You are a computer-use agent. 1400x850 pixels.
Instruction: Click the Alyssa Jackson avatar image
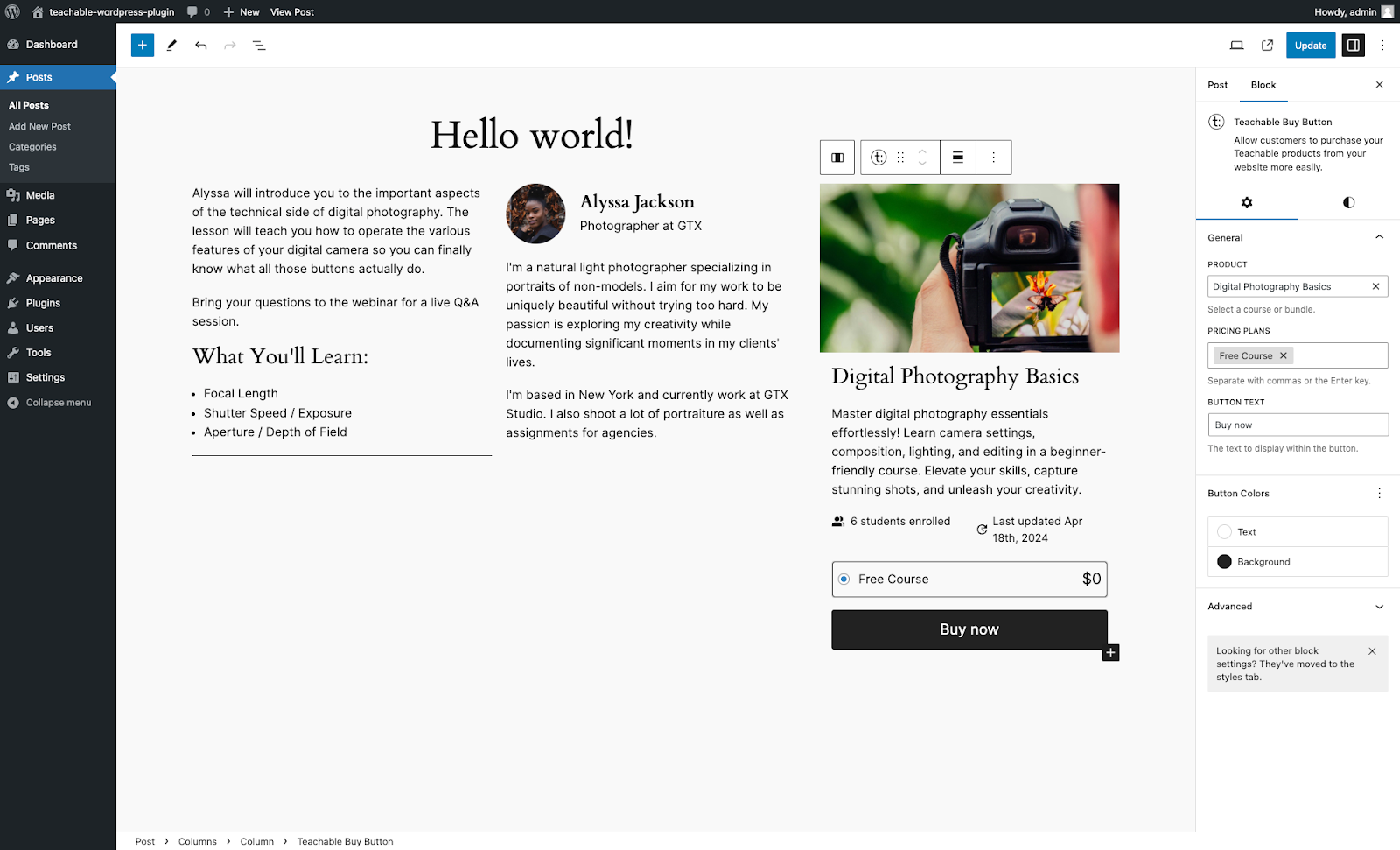pyautogui.click(x=535, y=214)
